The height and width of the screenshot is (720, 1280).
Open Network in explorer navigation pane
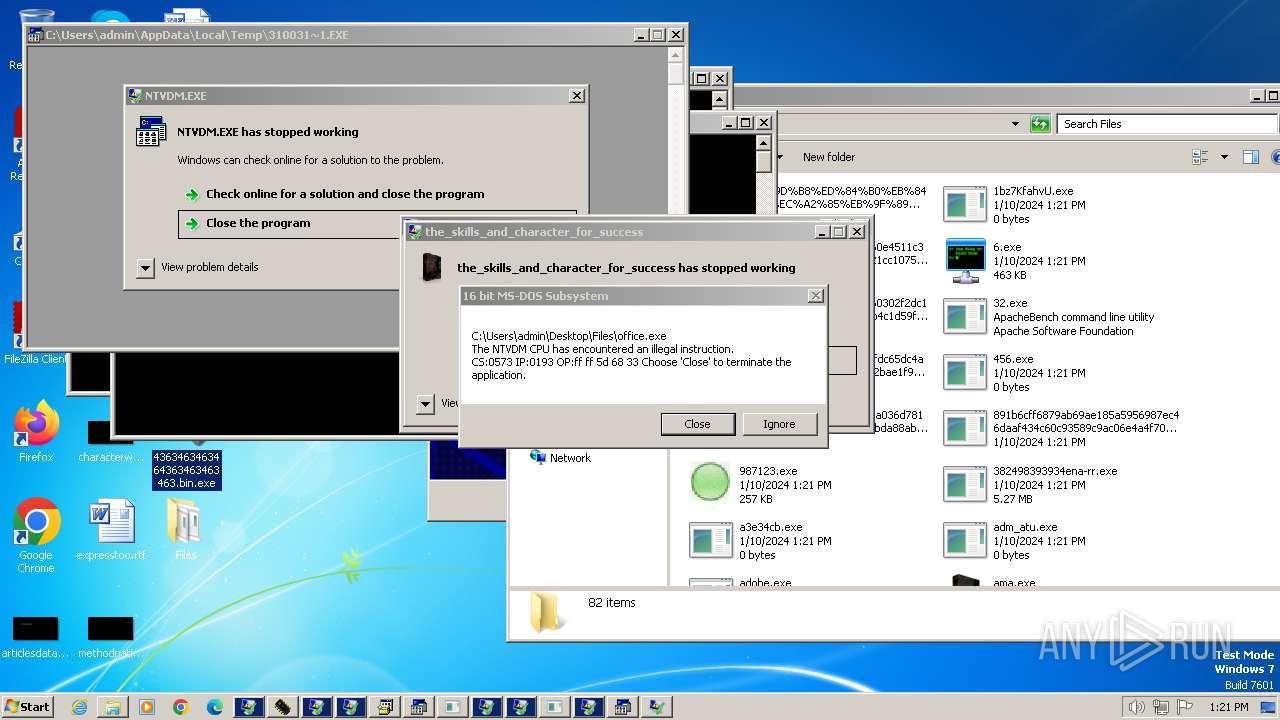(x=560, y=458)
